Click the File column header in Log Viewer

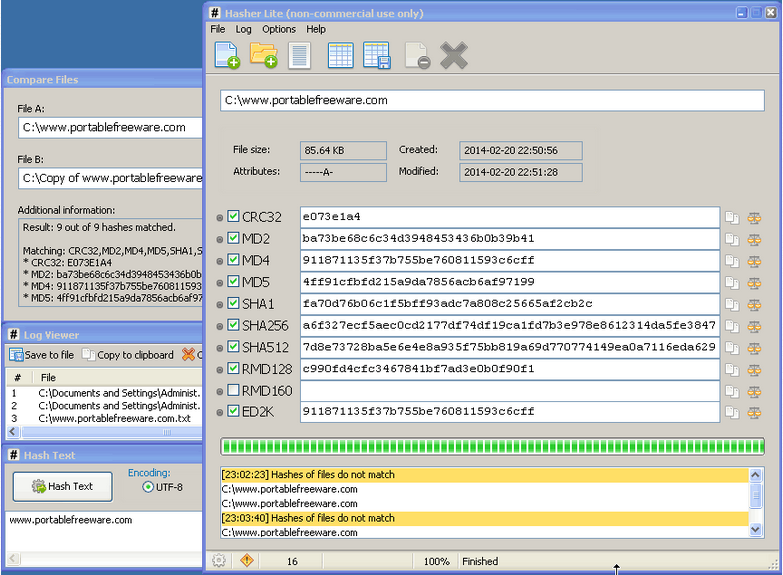tap(118, 378)
